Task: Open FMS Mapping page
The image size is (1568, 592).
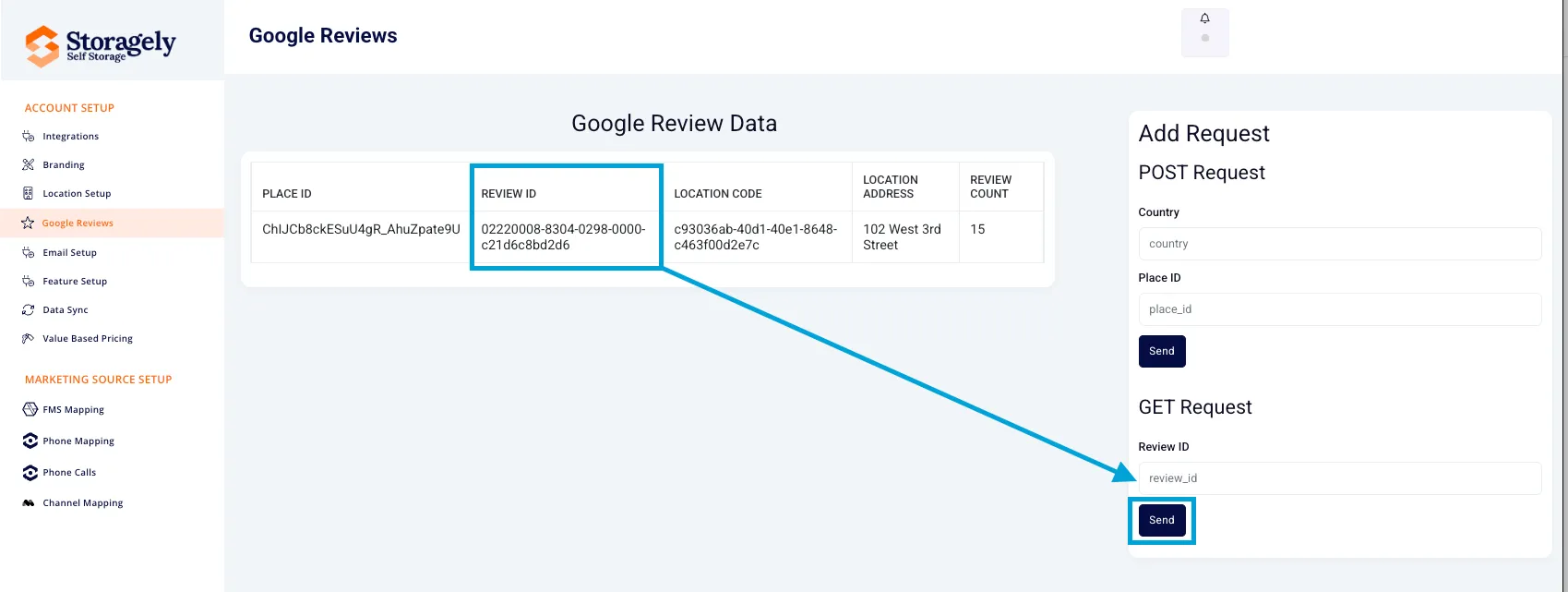Action: coord(73,410)
